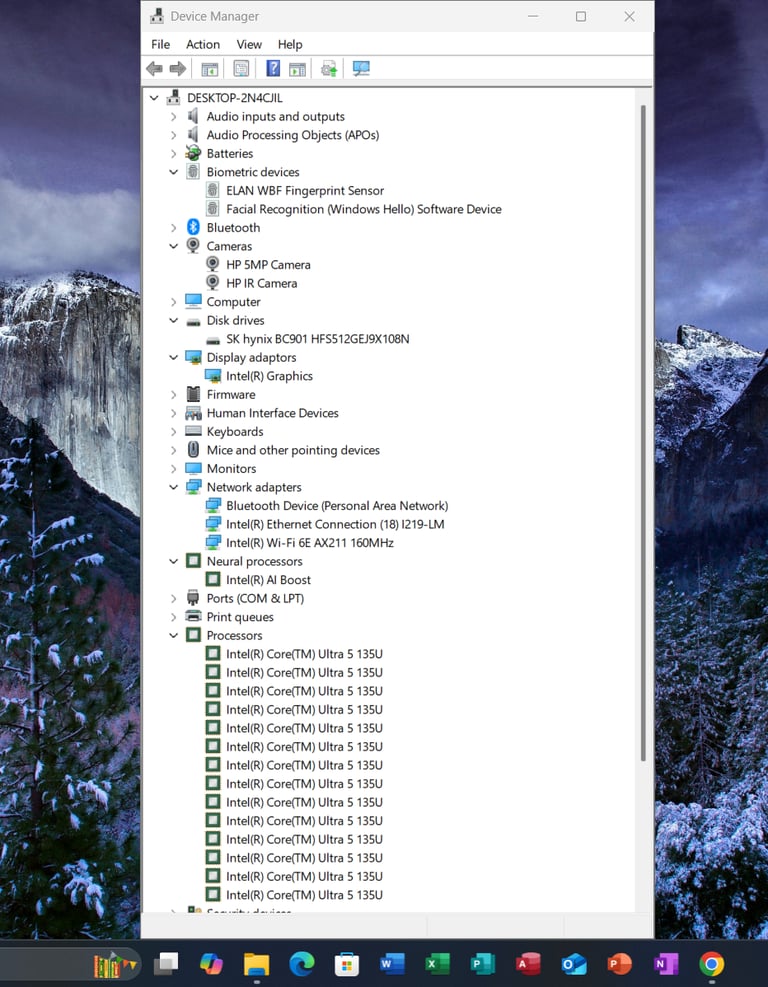This screenshot has height=987, width=768.
Task: Open Excel from the taskbar
Action: click(x=437, y=964)
